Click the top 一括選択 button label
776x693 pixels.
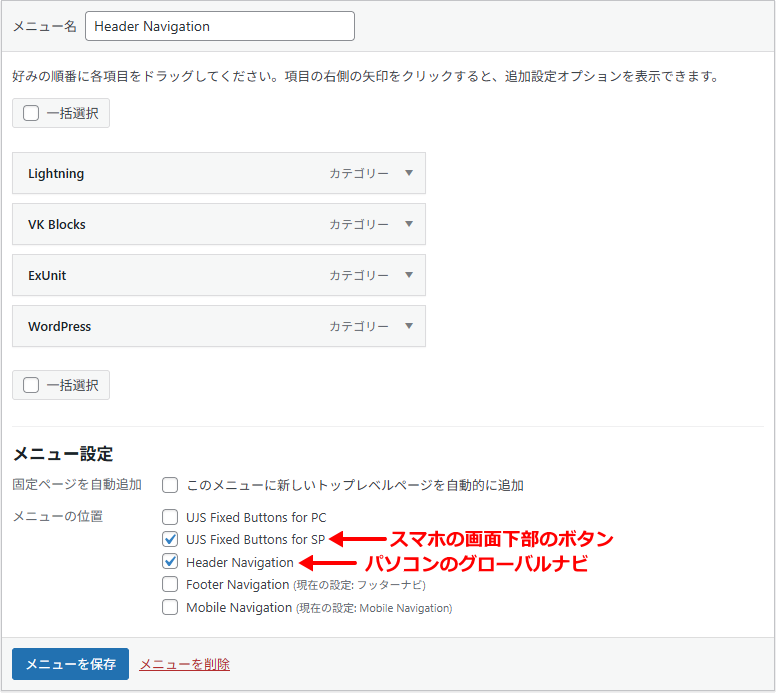click(x=72, y=113)
